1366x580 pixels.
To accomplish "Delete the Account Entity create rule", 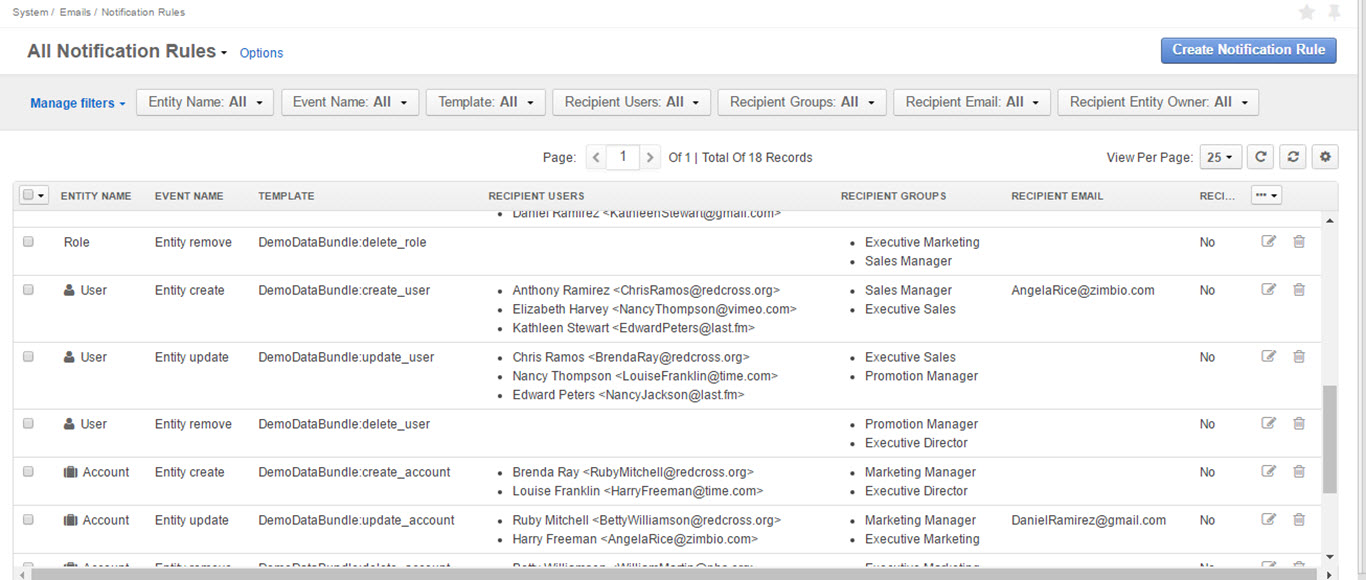I will coord(1299,472).
